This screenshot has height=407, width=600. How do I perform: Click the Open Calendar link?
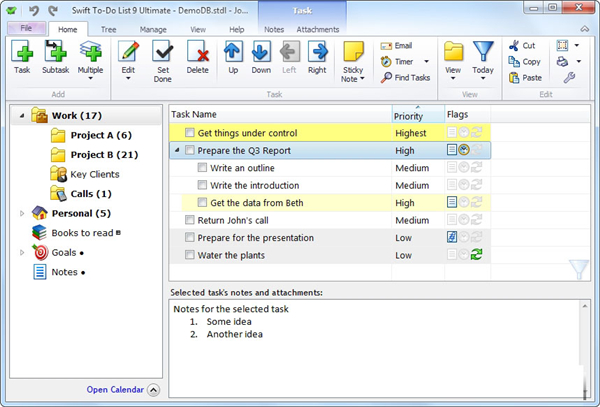tap(114, 390)
